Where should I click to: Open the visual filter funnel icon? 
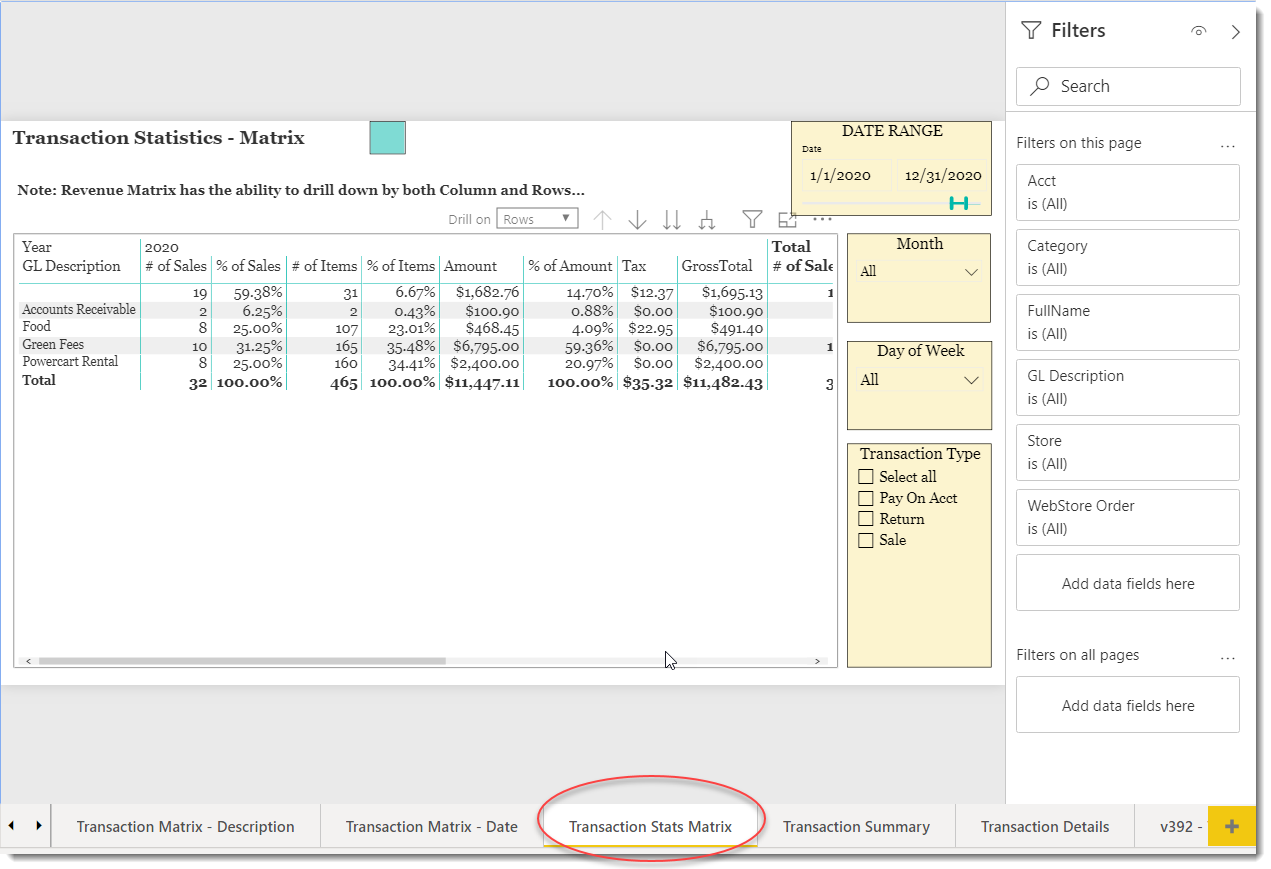(751, 219)
